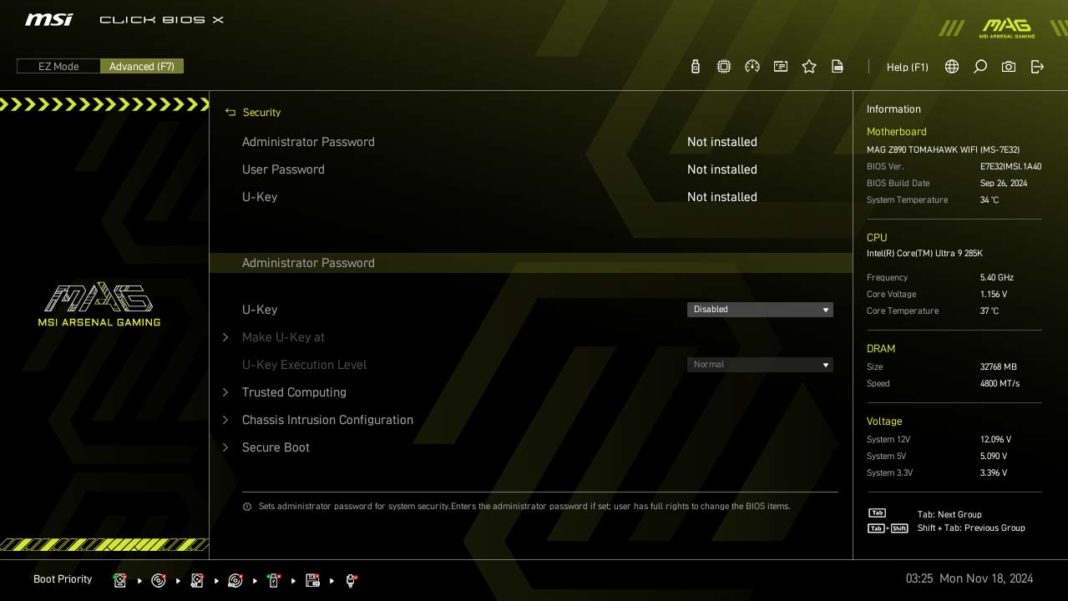Image resolution: width=1068 pixels, height=601 pixels.
Task: Expand Trusted Computing submenu
Action: (x=294, y=393)
